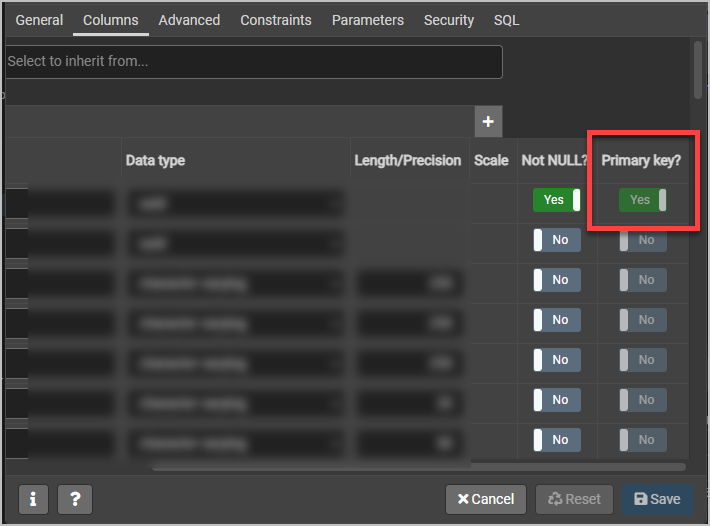Viewport: 710px width, 526px height.
Task: Toggle Primary key switch in fifth row
Action: [x=643, y=360]
